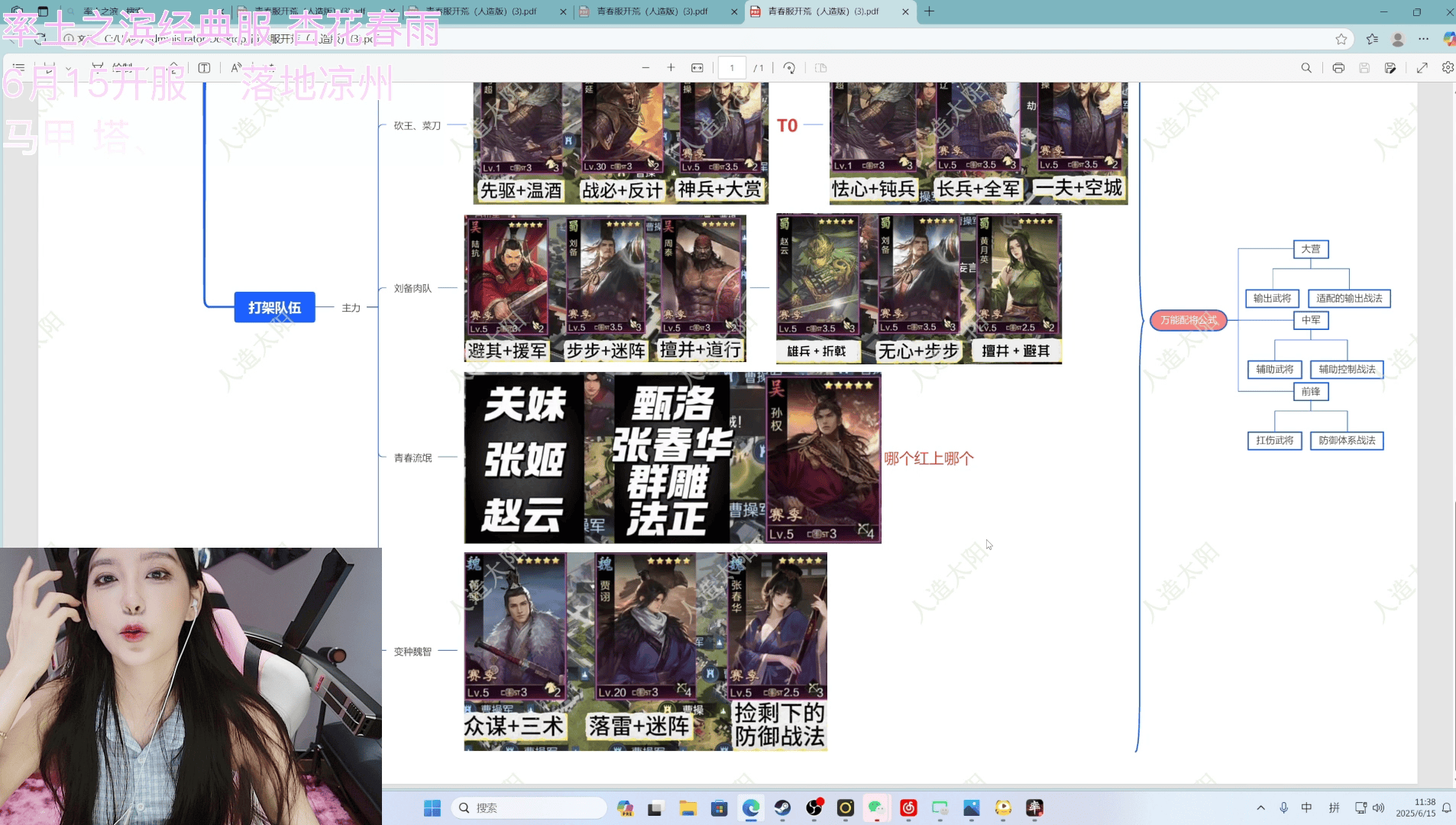Screen dimensions: 1456x825
Task: Toggle the Pinyin input method indicator
Action: click(x=1334, y=807)
